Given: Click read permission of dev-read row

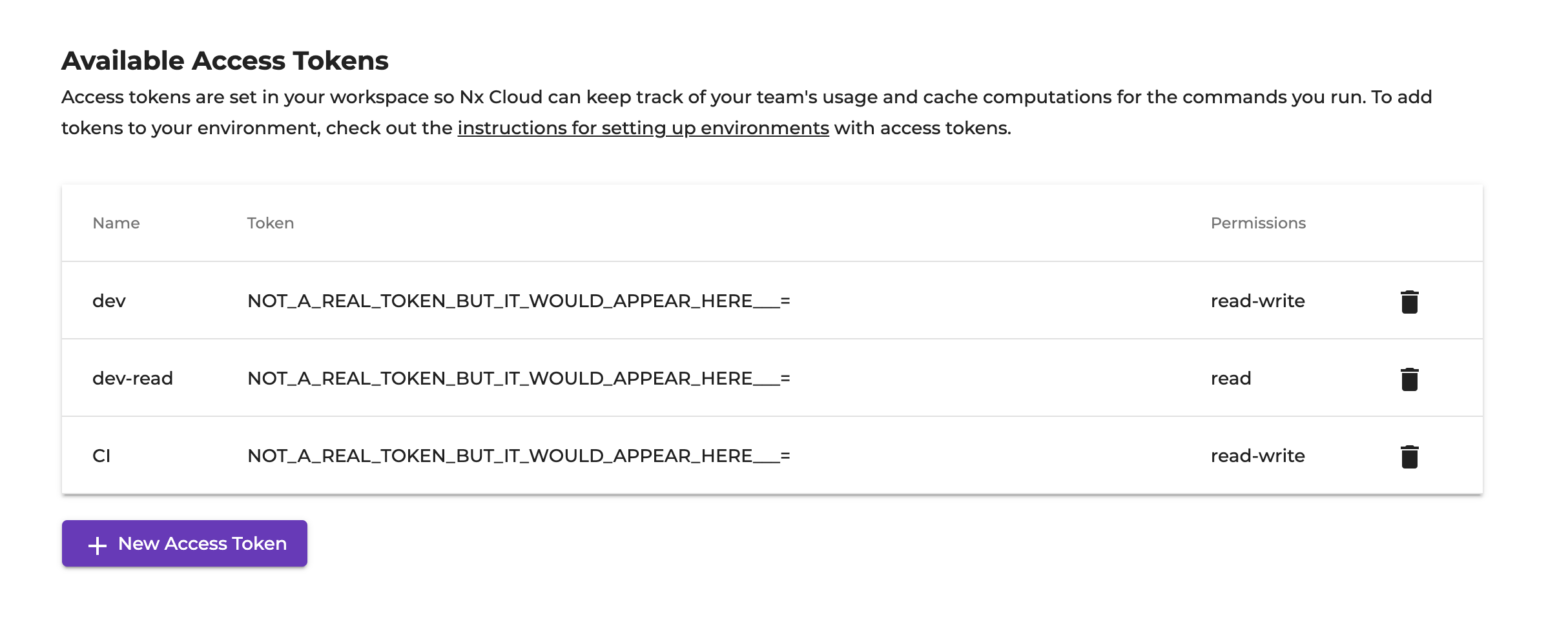Looking at the screenshot, I should pyautogui.click(x=1230, y=378).
